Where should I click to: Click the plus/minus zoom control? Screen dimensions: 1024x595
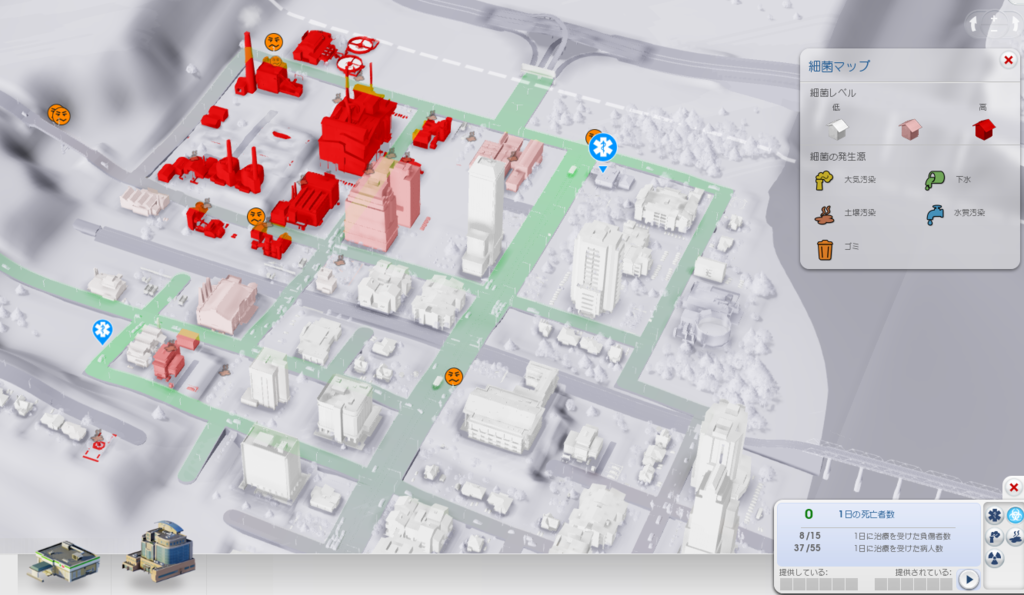point(994,24)
